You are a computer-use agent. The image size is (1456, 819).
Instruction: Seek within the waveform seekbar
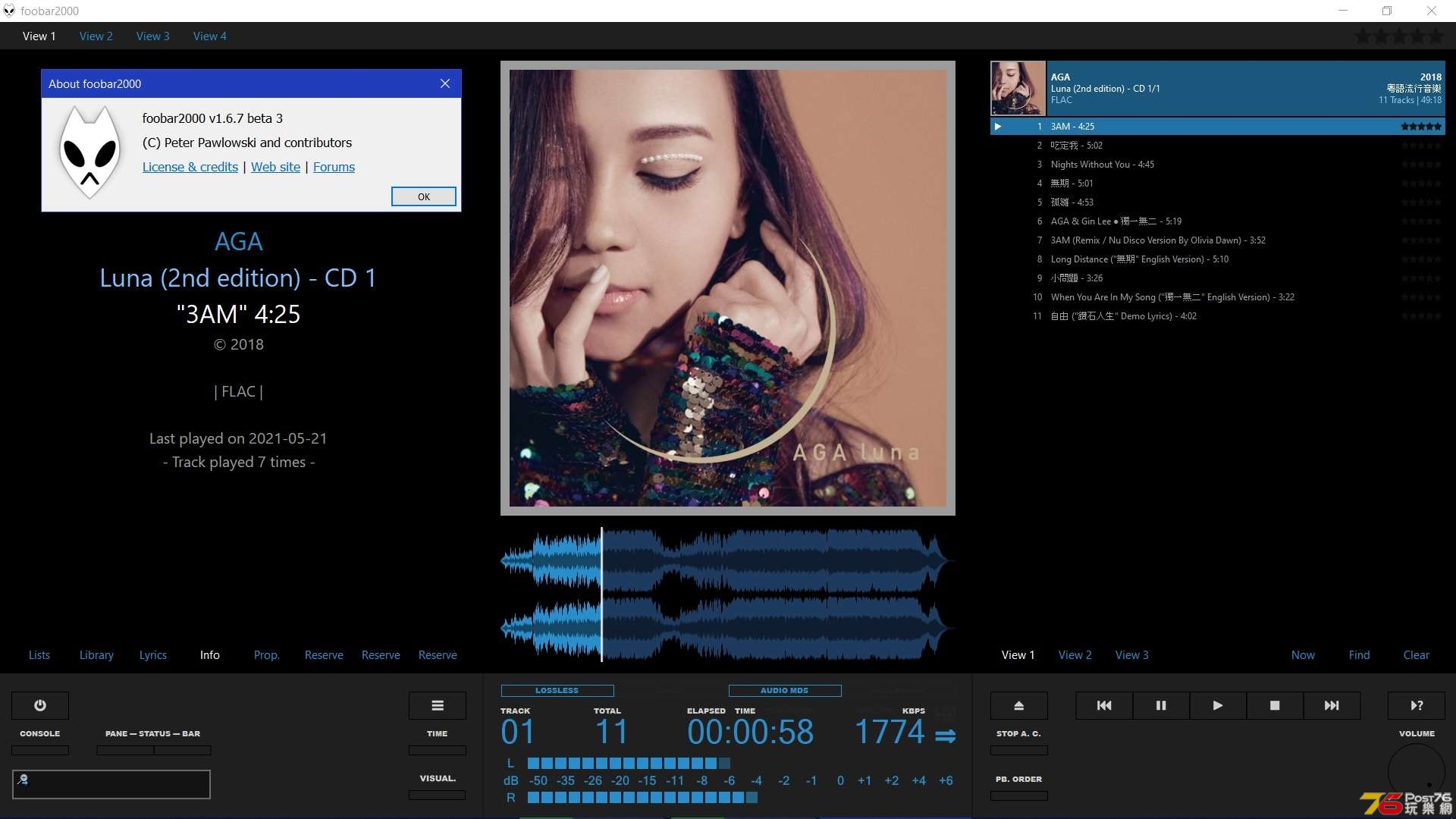coord(728,595)
